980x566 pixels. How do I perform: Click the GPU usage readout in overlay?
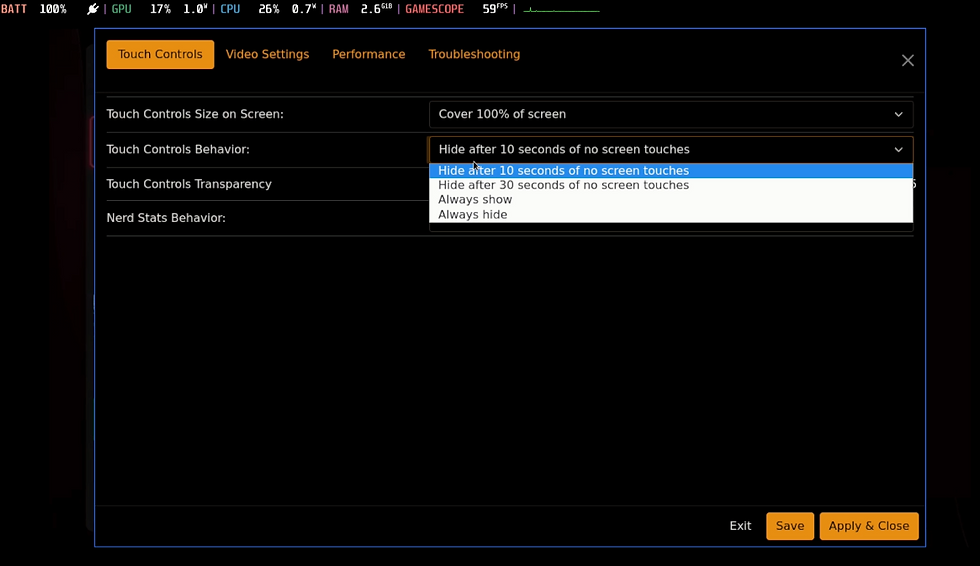coord(159,9)
